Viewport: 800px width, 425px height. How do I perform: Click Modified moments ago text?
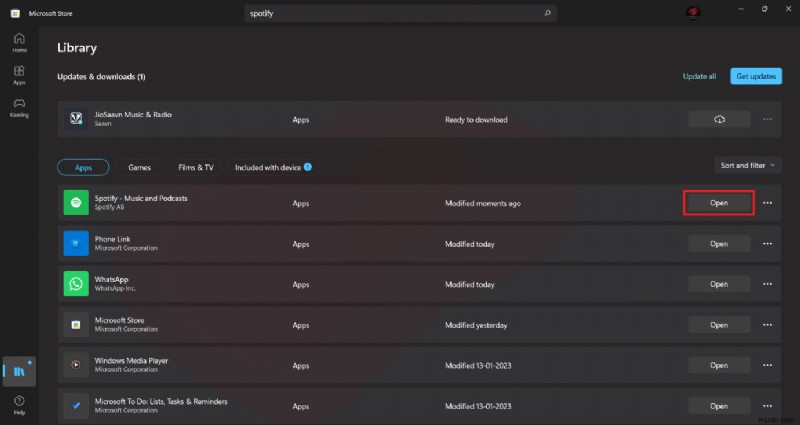pos(483,204)
